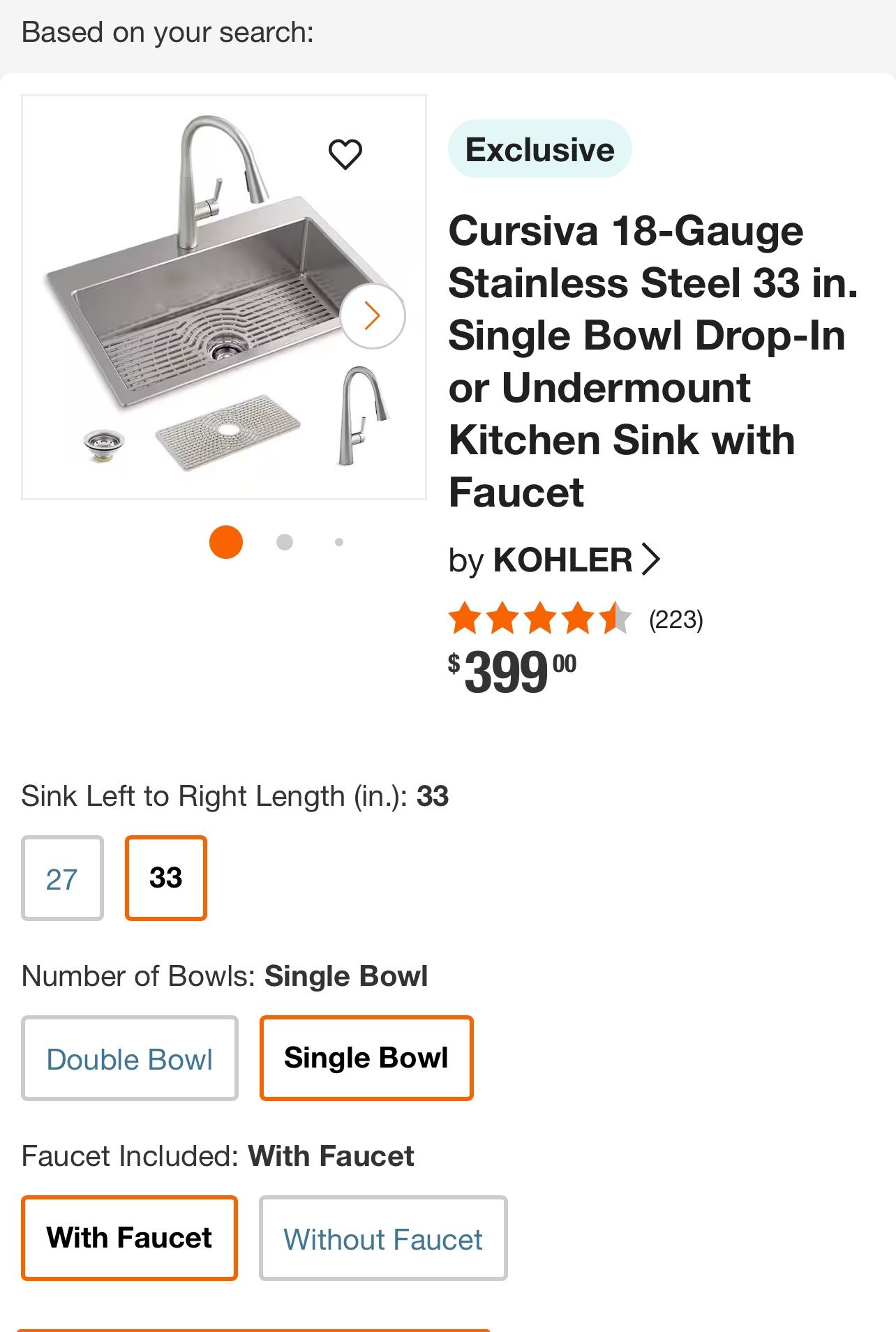Click the Exclusive badge
The width and height of the screenshot is (896, 1332).
(539, 149)
